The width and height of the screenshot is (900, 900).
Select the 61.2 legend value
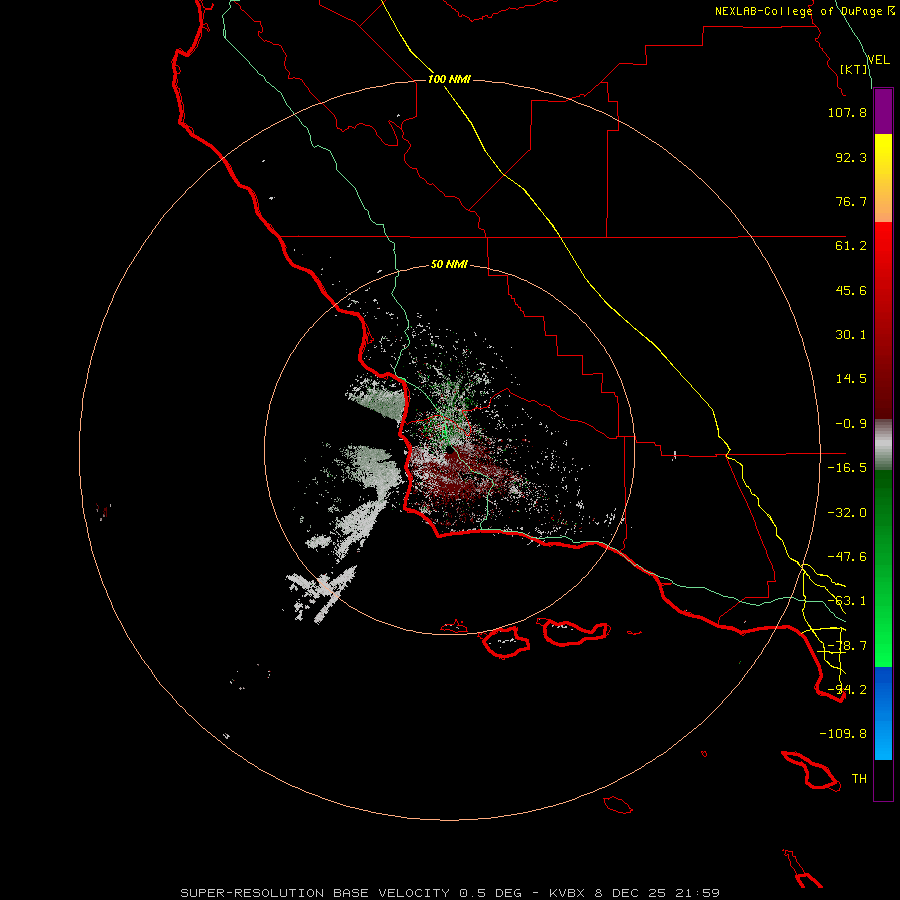851,246
